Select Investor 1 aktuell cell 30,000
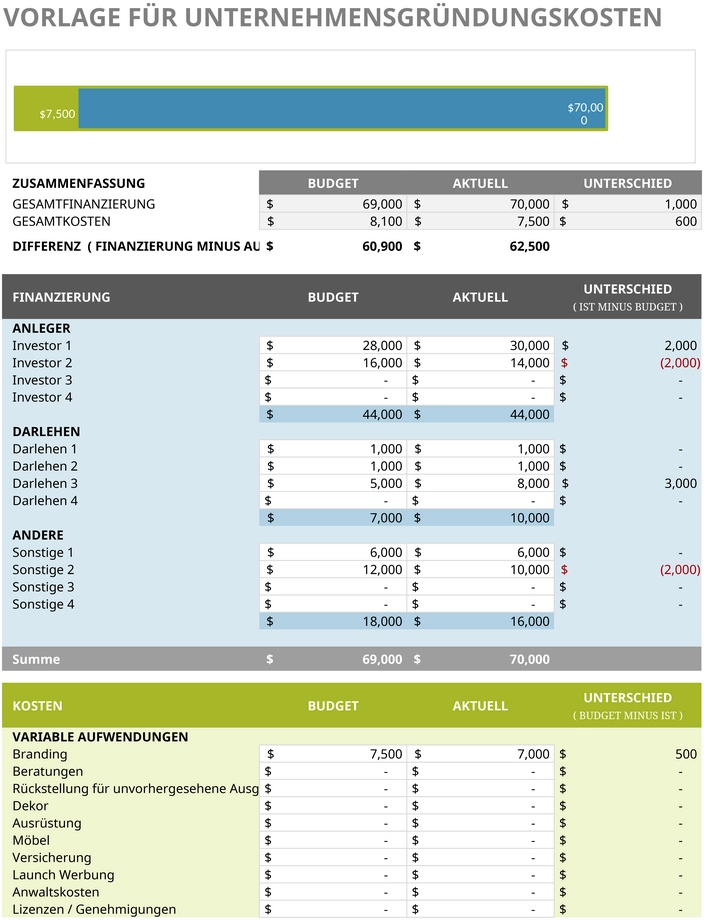The height and width of the screenshot is (921, 704). pyautogui.click(x=480, y=345)
